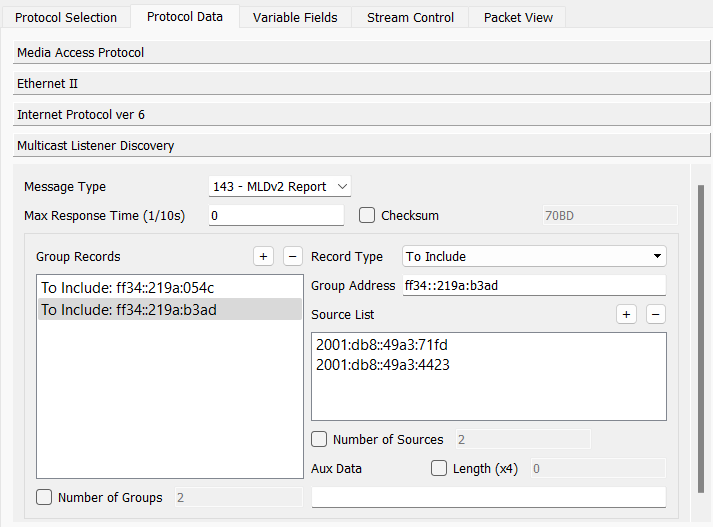The height and width of the screenshot is (527, 713).
Task: Toggle the Number of Sources checkbox
Action: coord(320,439)
